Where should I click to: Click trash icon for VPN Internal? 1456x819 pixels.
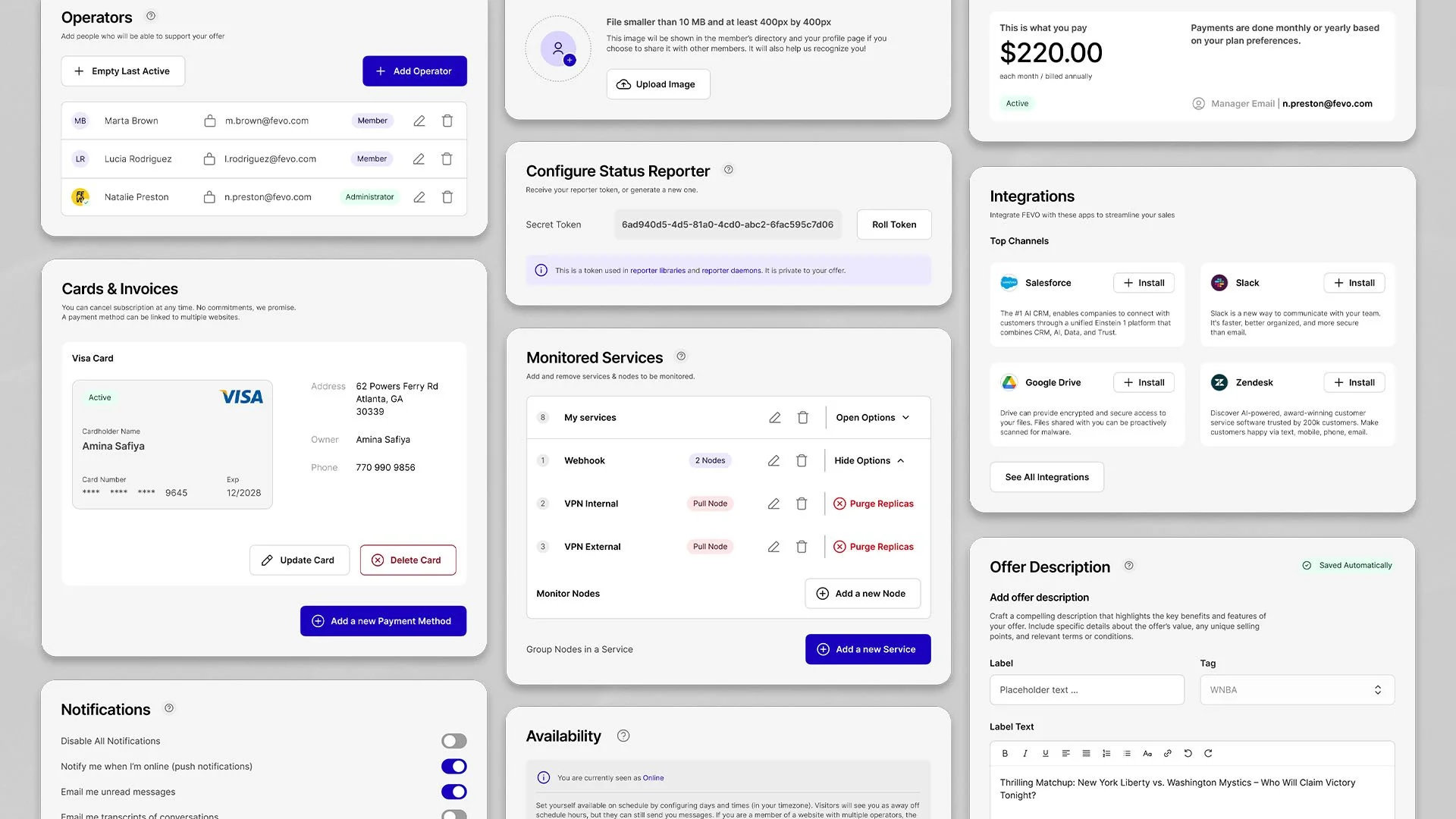pyautogui.click(x=802, y=504)
